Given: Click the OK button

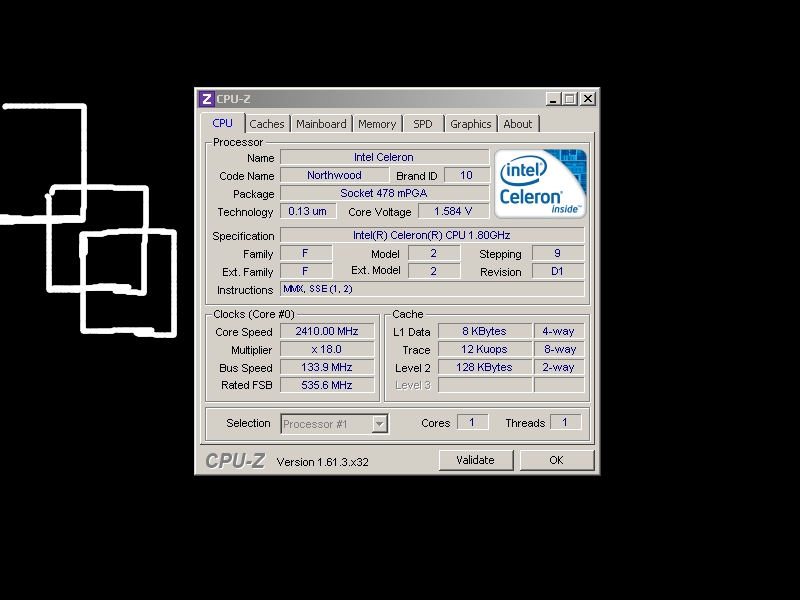Looking at the screenshot, I should 557,460.
